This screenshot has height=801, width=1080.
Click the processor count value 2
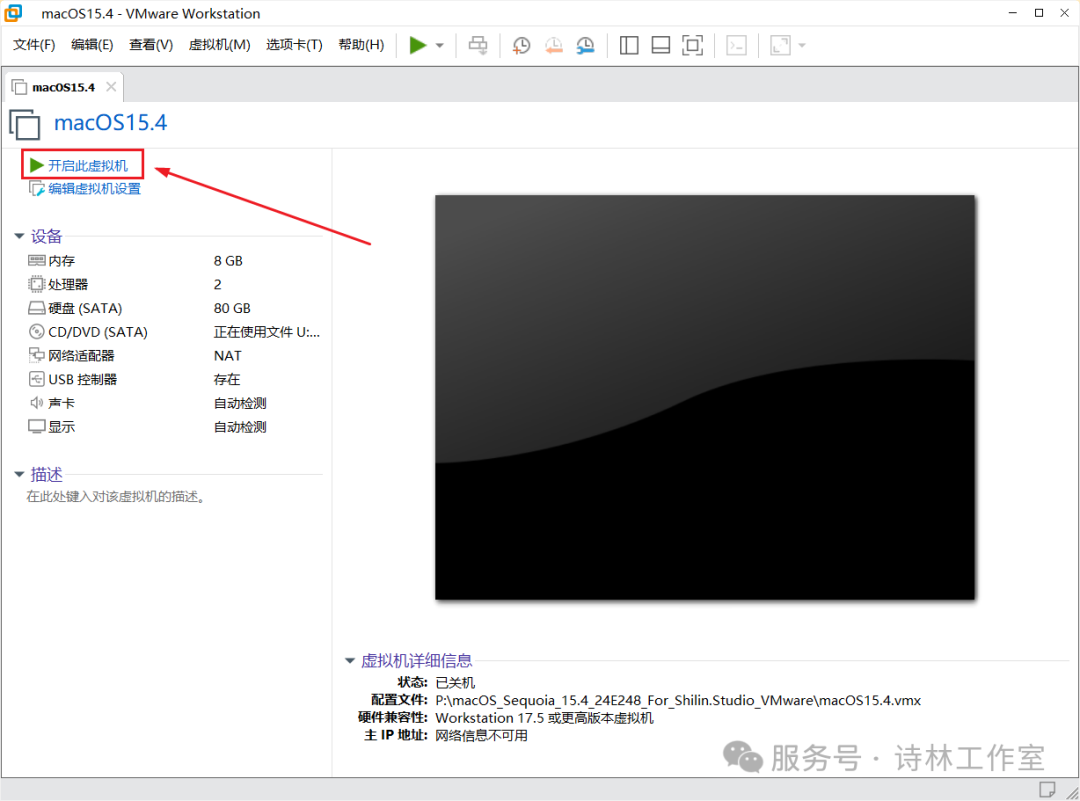(218, 284)
